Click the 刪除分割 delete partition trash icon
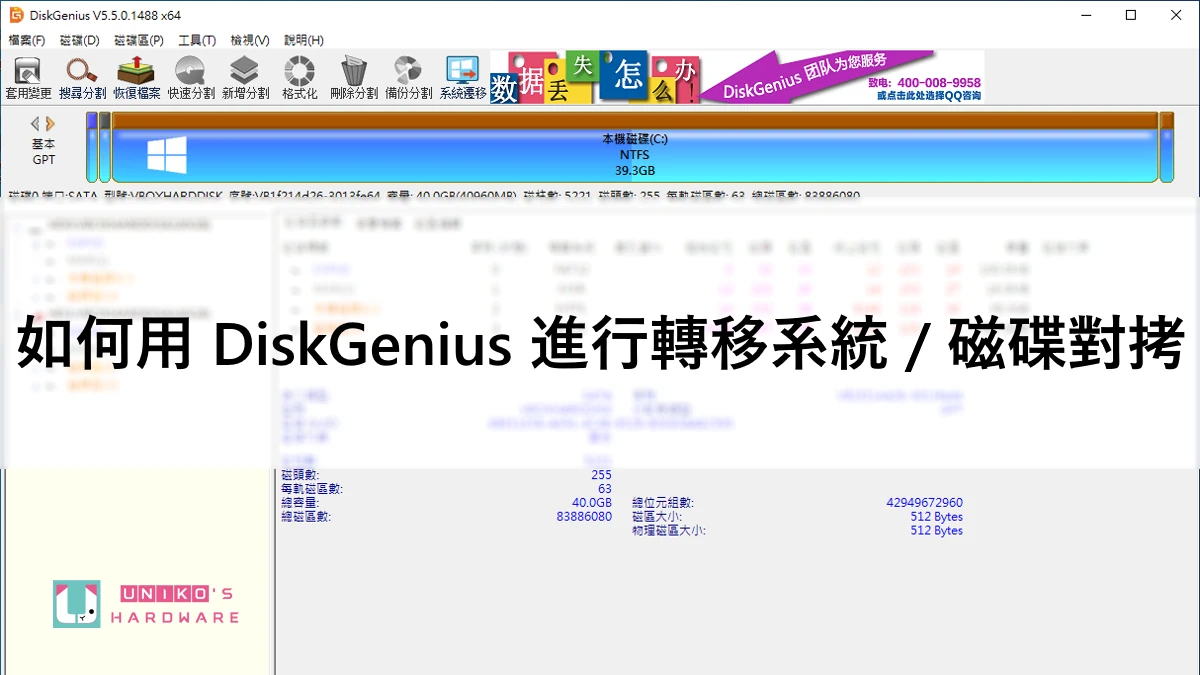1200x675 pixels. pos(354,78)
